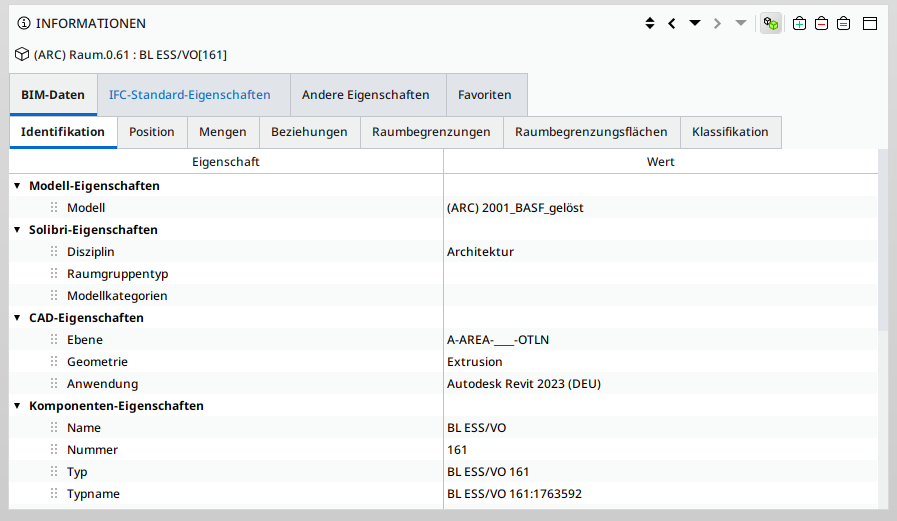
Task: Select the Disziplin property label
Action: point(90,252)
